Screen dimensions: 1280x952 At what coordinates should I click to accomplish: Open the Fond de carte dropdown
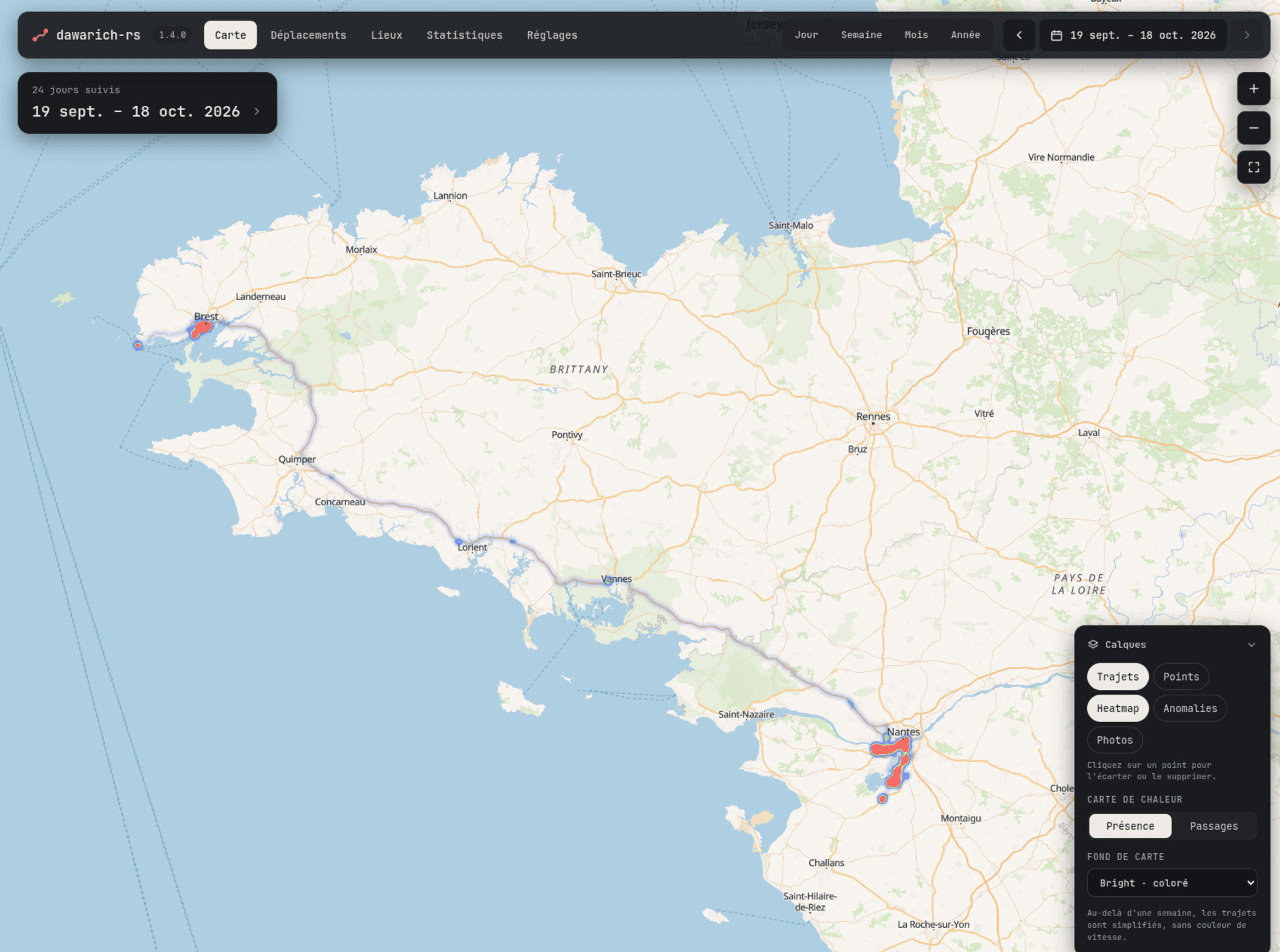point(1171,883)
